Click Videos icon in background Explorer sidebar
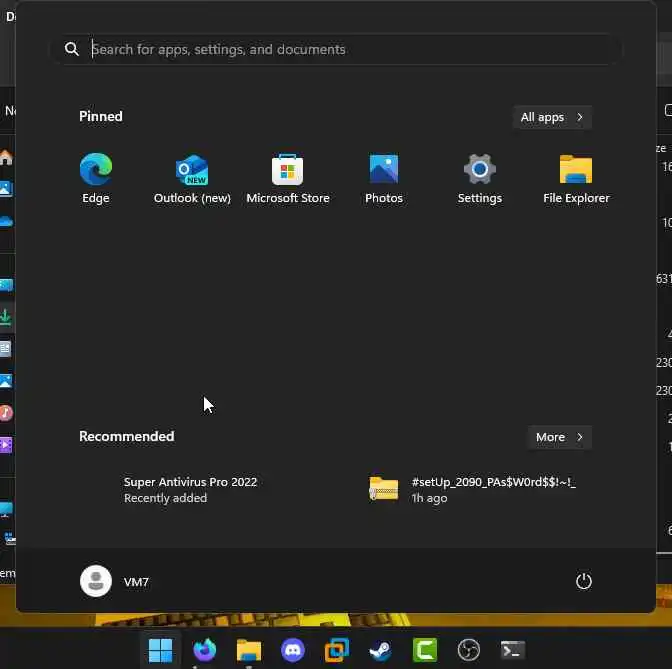The width and height of the screenshot is (672, 669). (x=6, y=445)
